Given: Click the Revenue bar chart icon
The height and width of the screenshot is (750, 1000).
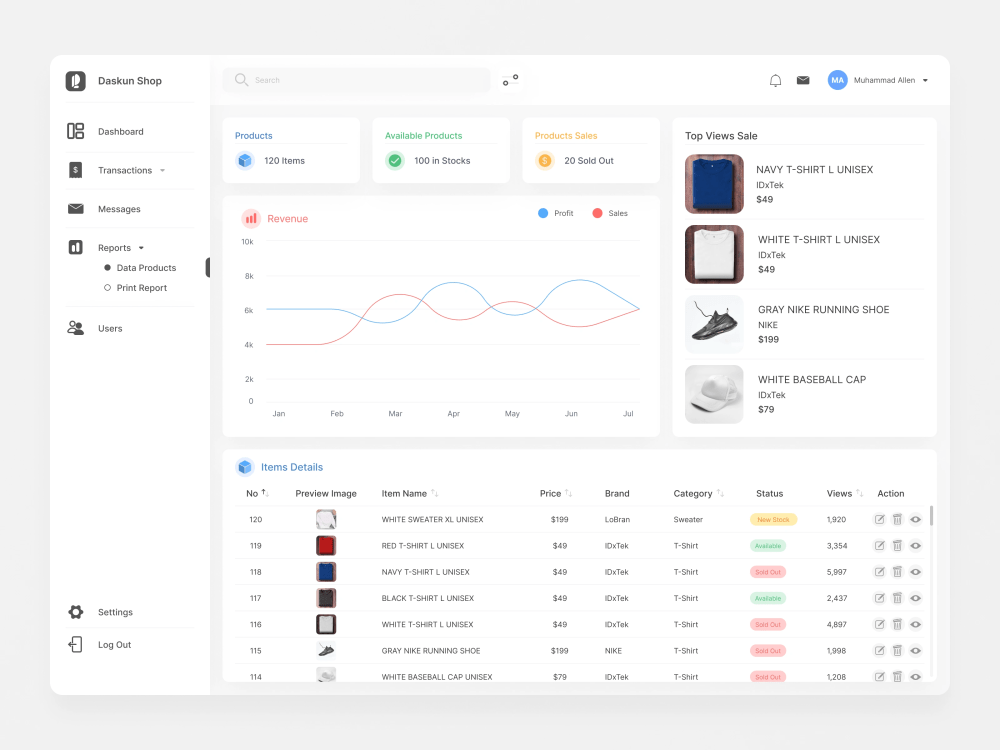Looking at the screenshot, I should click(251, 219).
